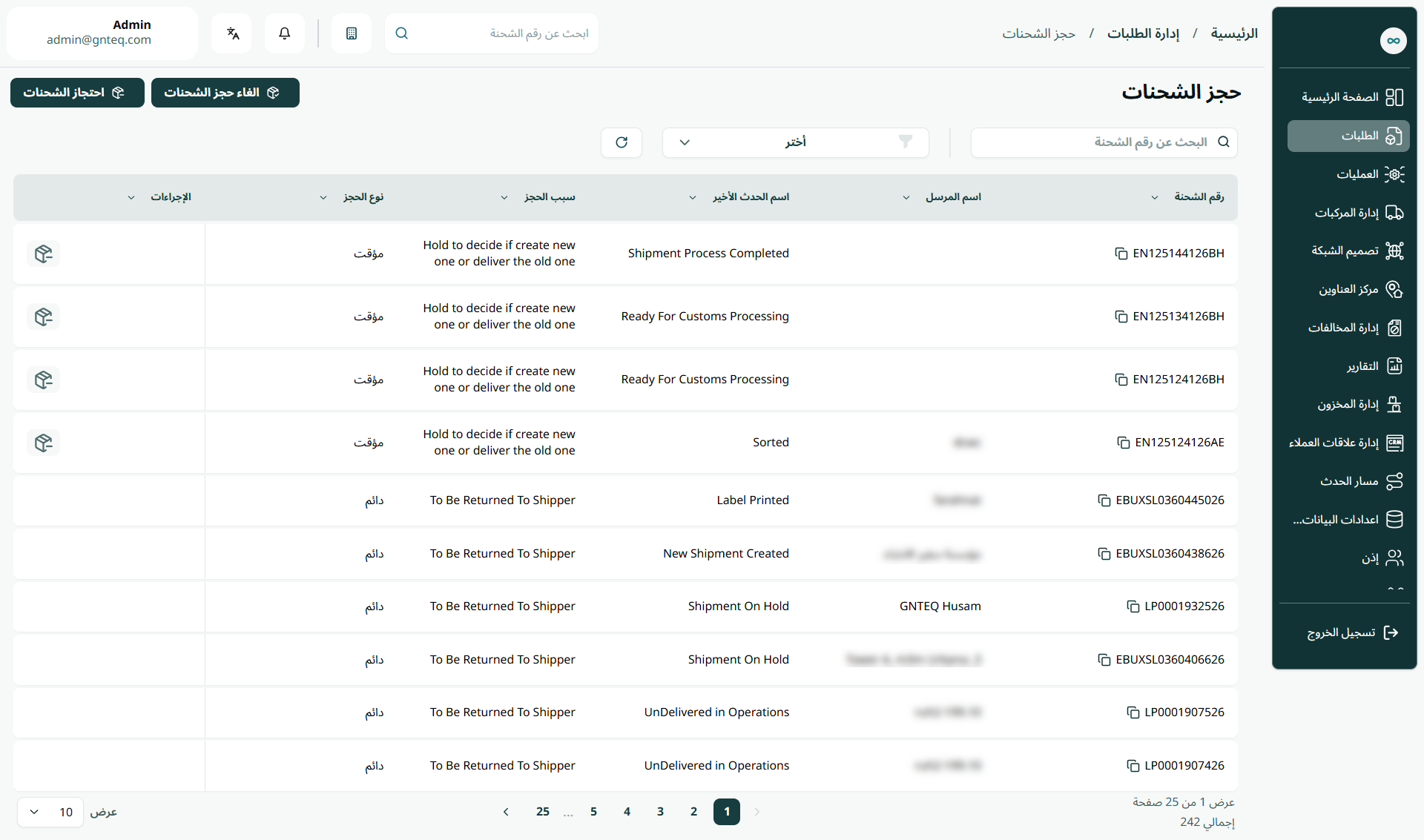Open مسار الحدث in sidebar
The width and height of the screenshot is (1424, 840).
pyautogui.click(x=1348, y=481)
